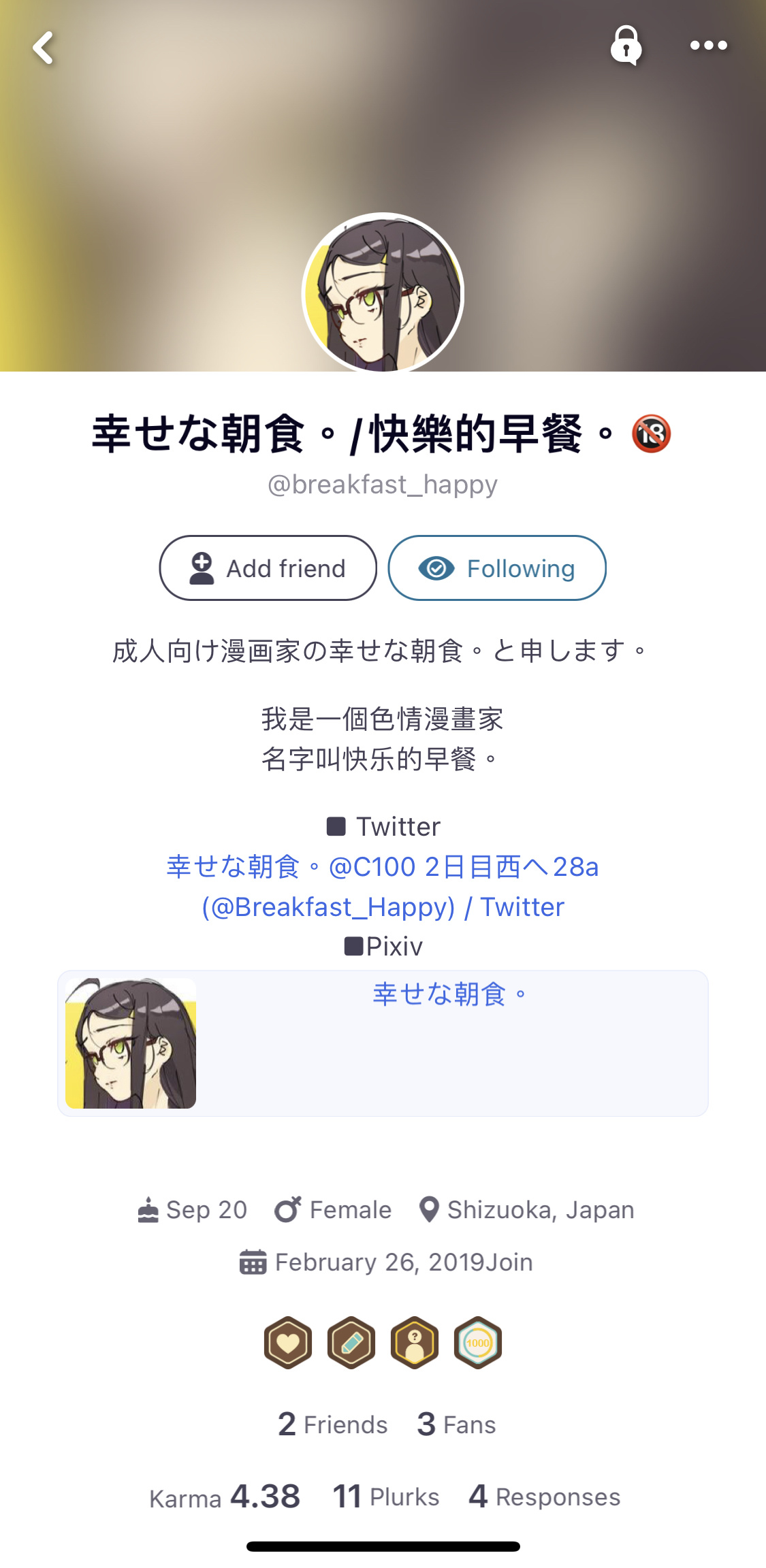Screen dimensions: 766x1568
Task: Open the Breakfast_Happy Twitter link
Action: coord(383,886)
